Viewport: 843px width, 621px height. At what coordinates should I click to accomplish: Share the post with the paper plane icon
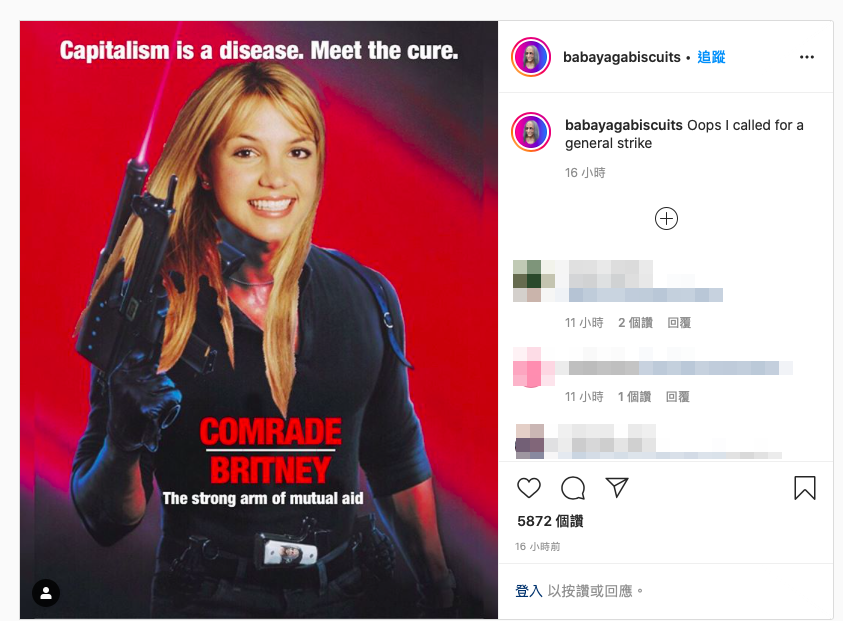[617, 487]
